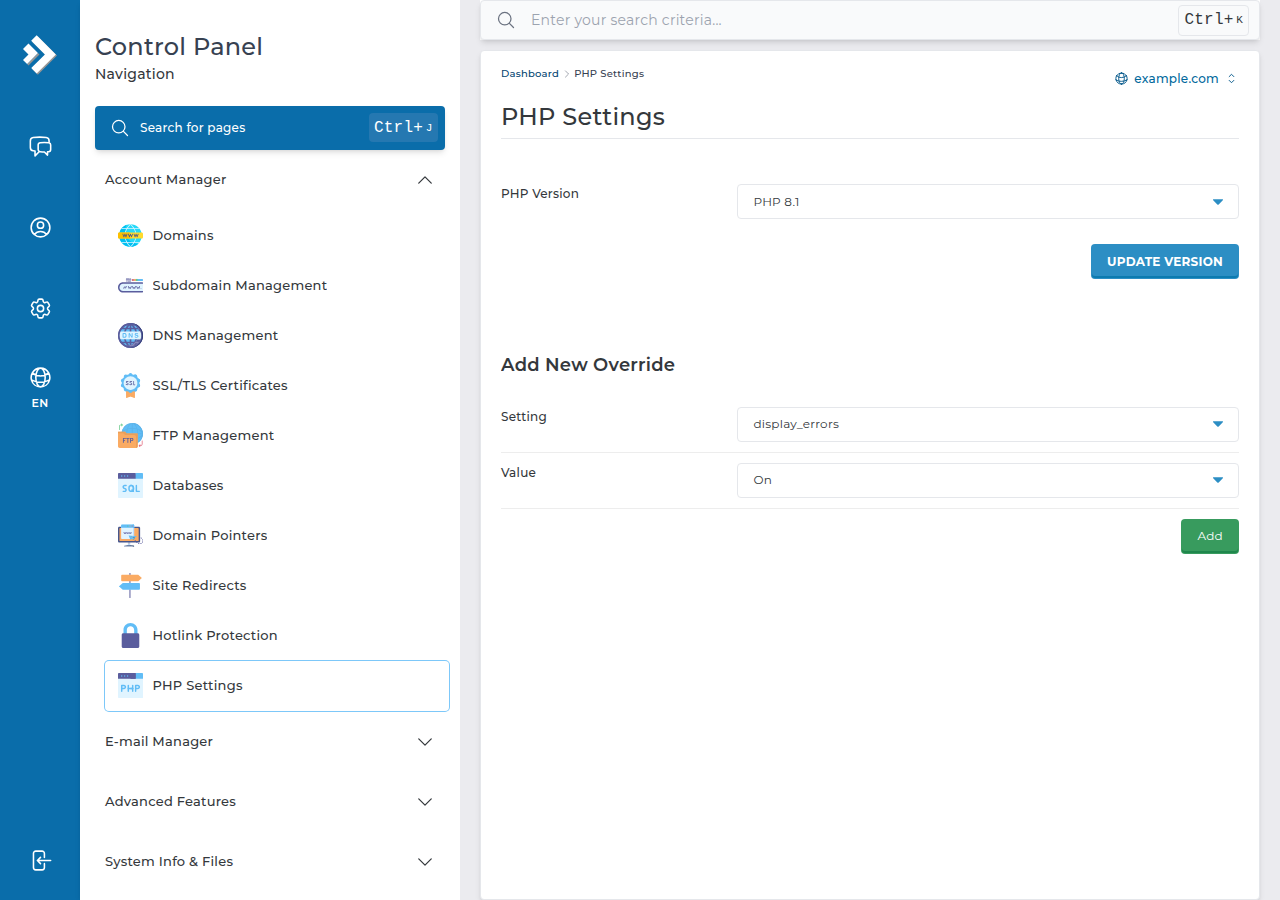Open SSL/TLS Certificates page
This screenshot has width=1280, height=900.
(277, 386)
